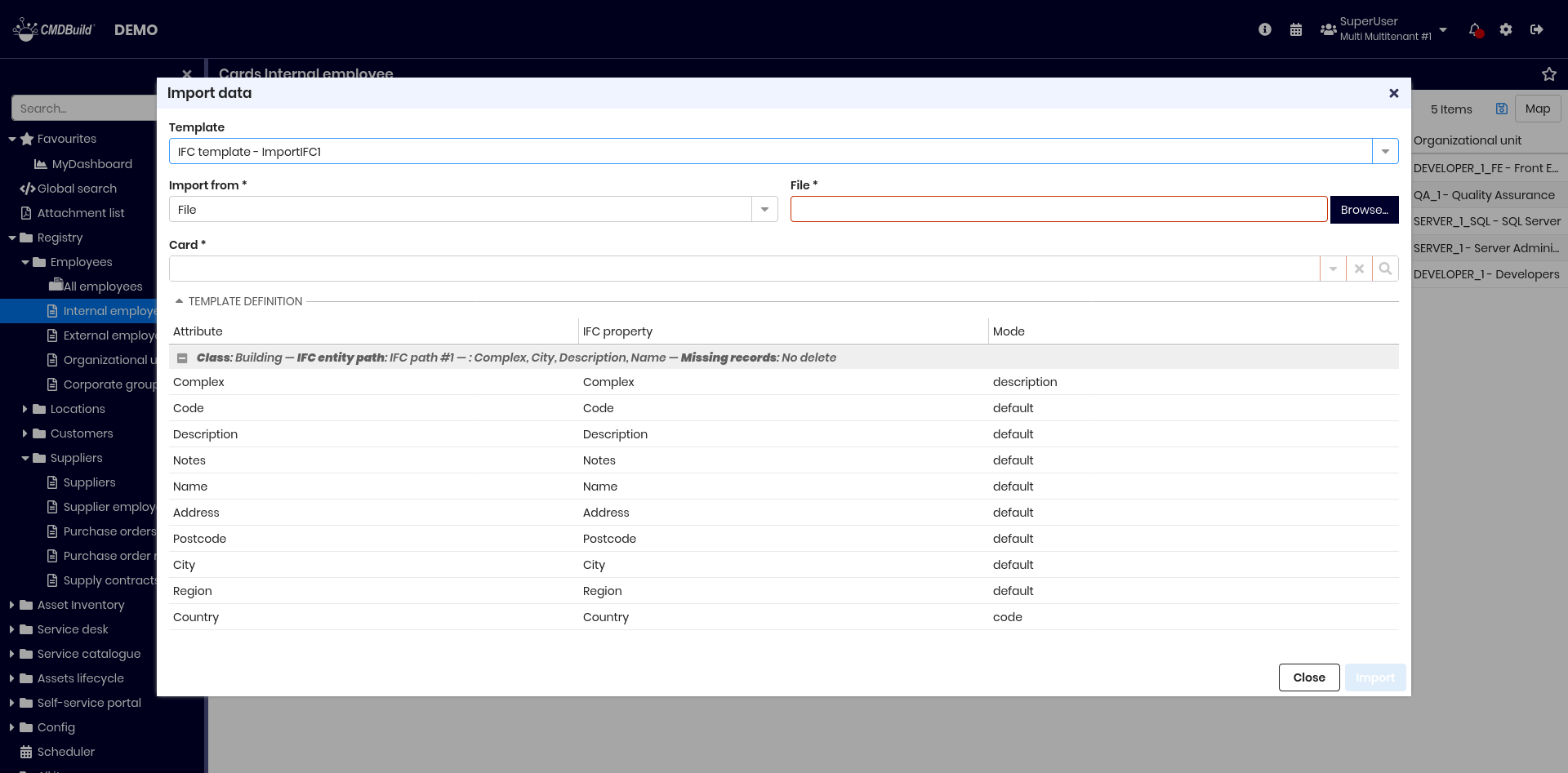Expand the Asset Inventory folder
This screenshot has width=1568, height=773.
click(12, 605)
